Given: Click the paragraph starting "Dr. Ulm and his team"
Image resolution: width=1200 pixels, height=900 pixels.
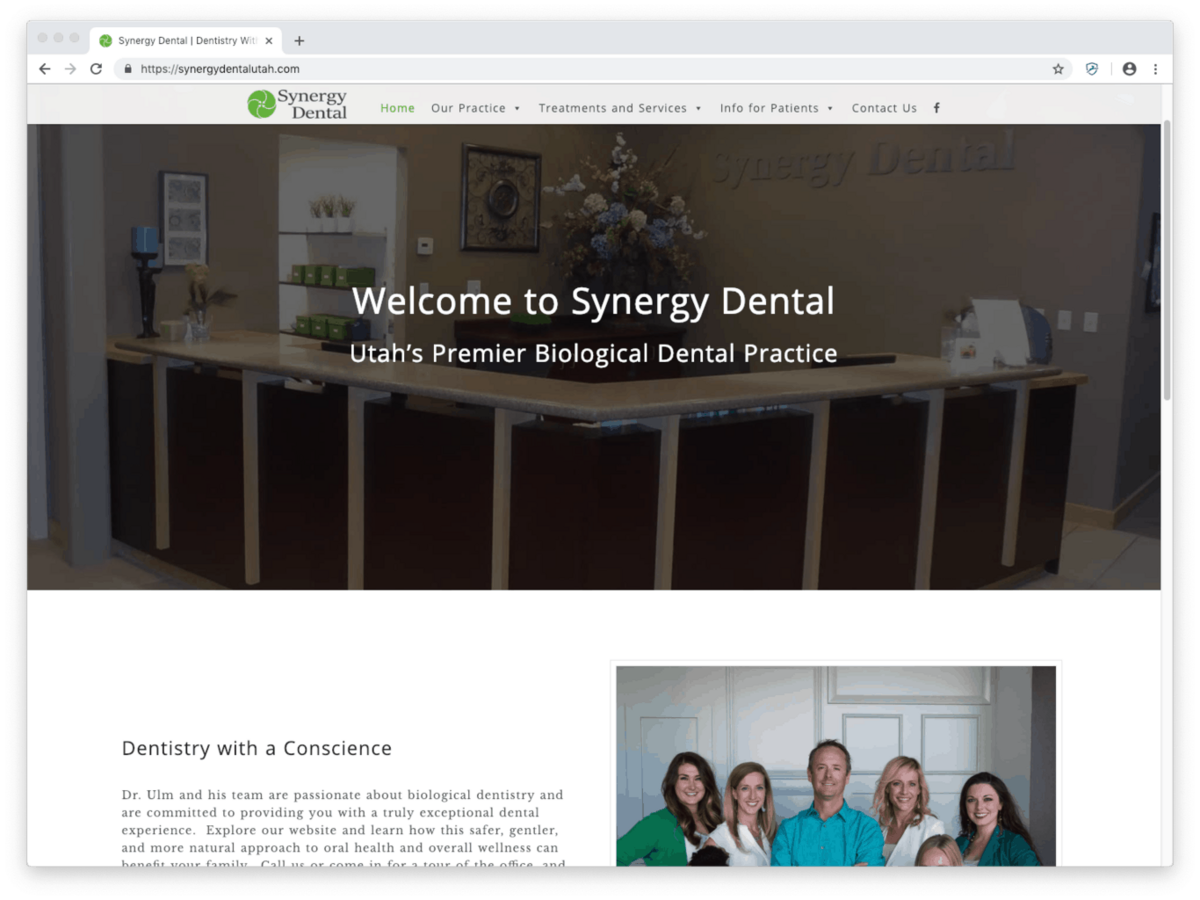Looking at the screenshot, I should pos(343,828).
